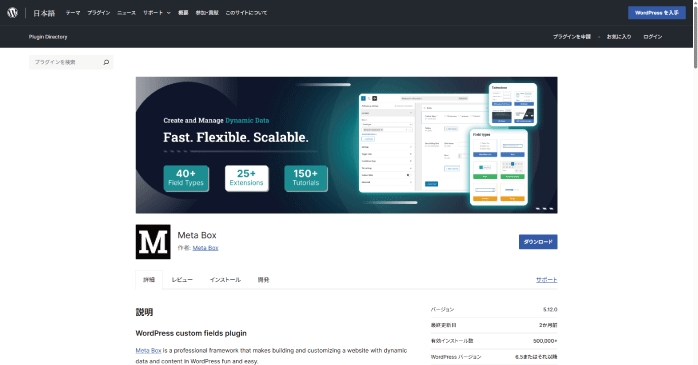The width and height of the screenshot is (698, 365).
Task: Click the Meta Box plugin title
Action: (197, 235)
